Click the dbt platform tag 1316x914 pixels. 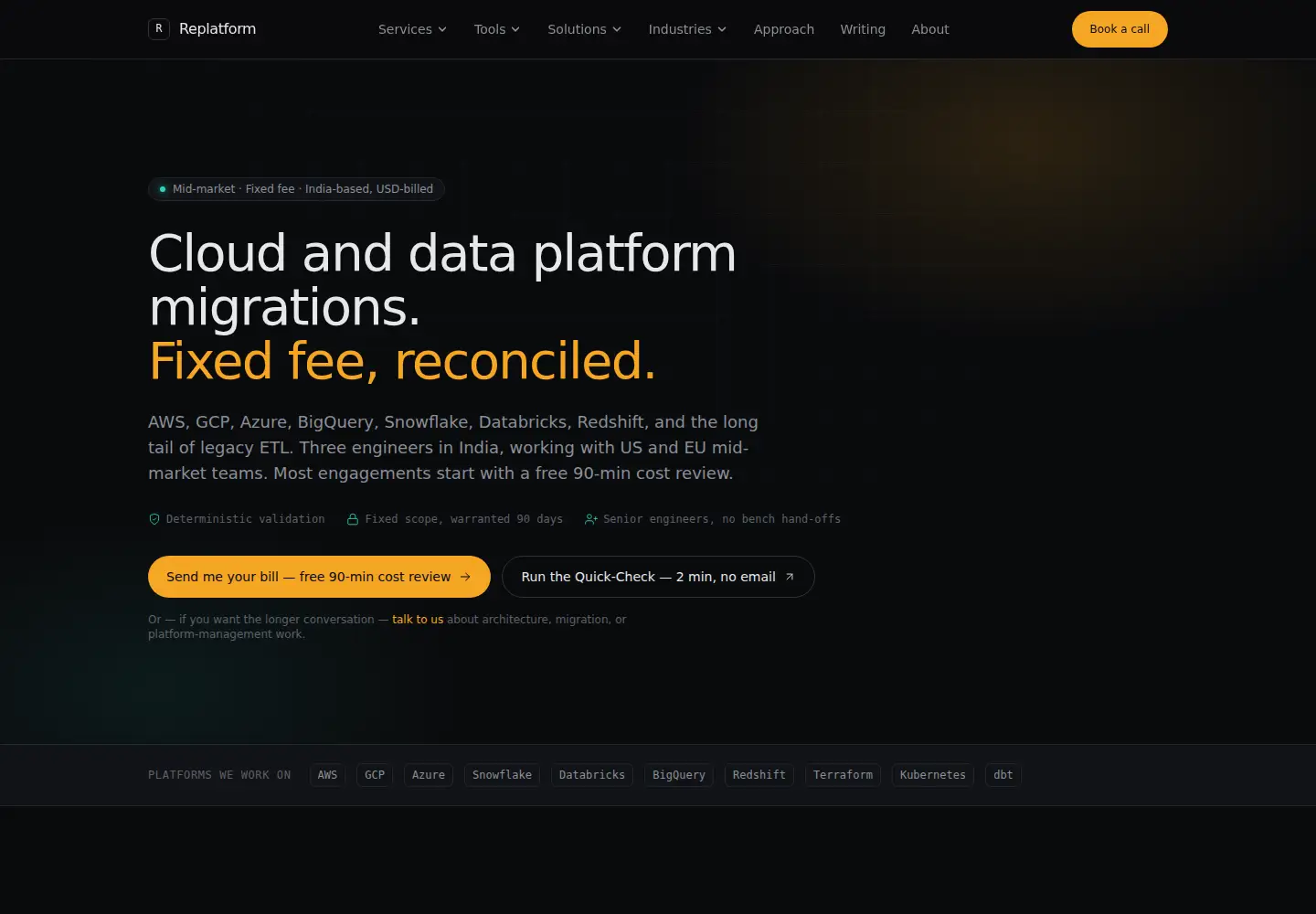pos(1003,775)
